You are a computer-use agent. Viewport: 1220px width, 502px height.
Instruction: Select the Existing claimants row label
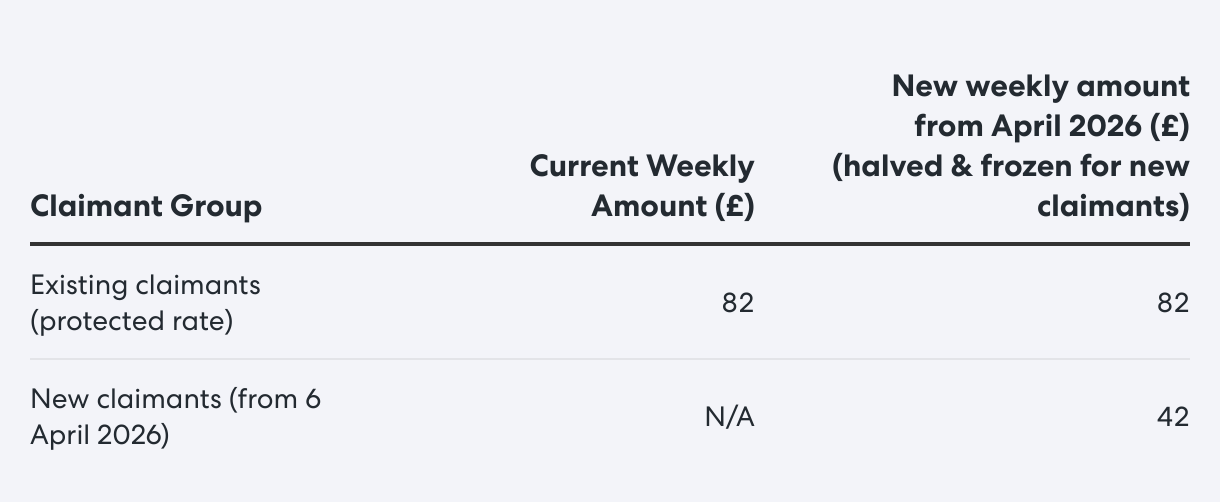(146, 304)
